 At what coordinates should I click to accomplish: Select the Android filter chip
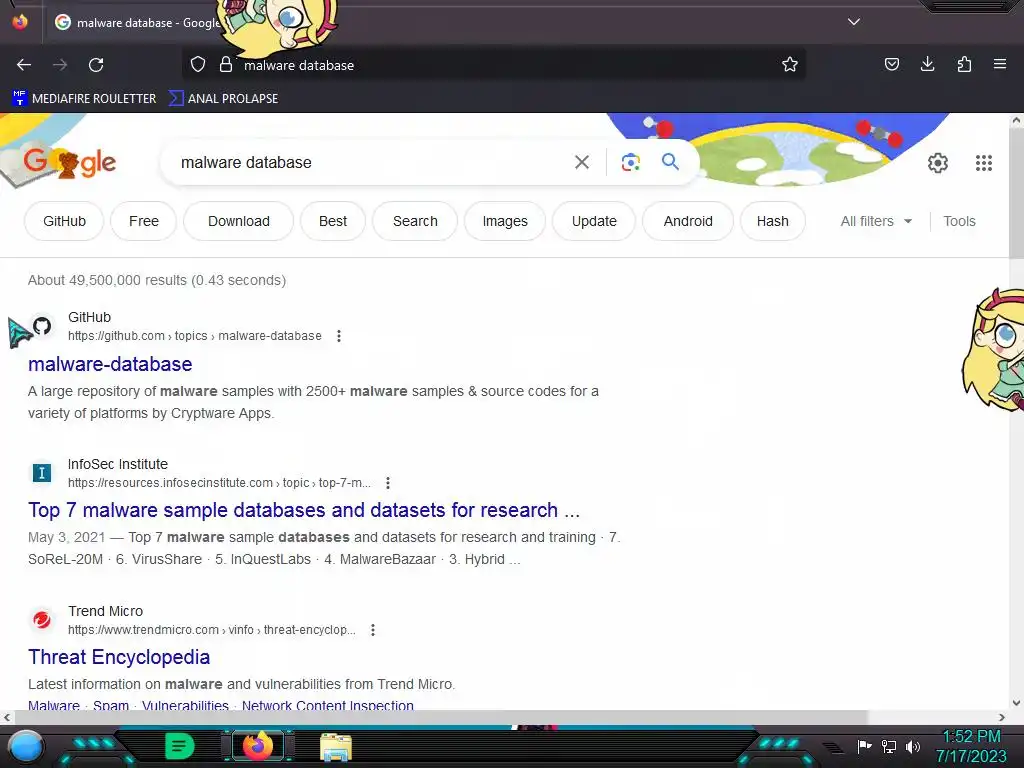click(688, 221)
